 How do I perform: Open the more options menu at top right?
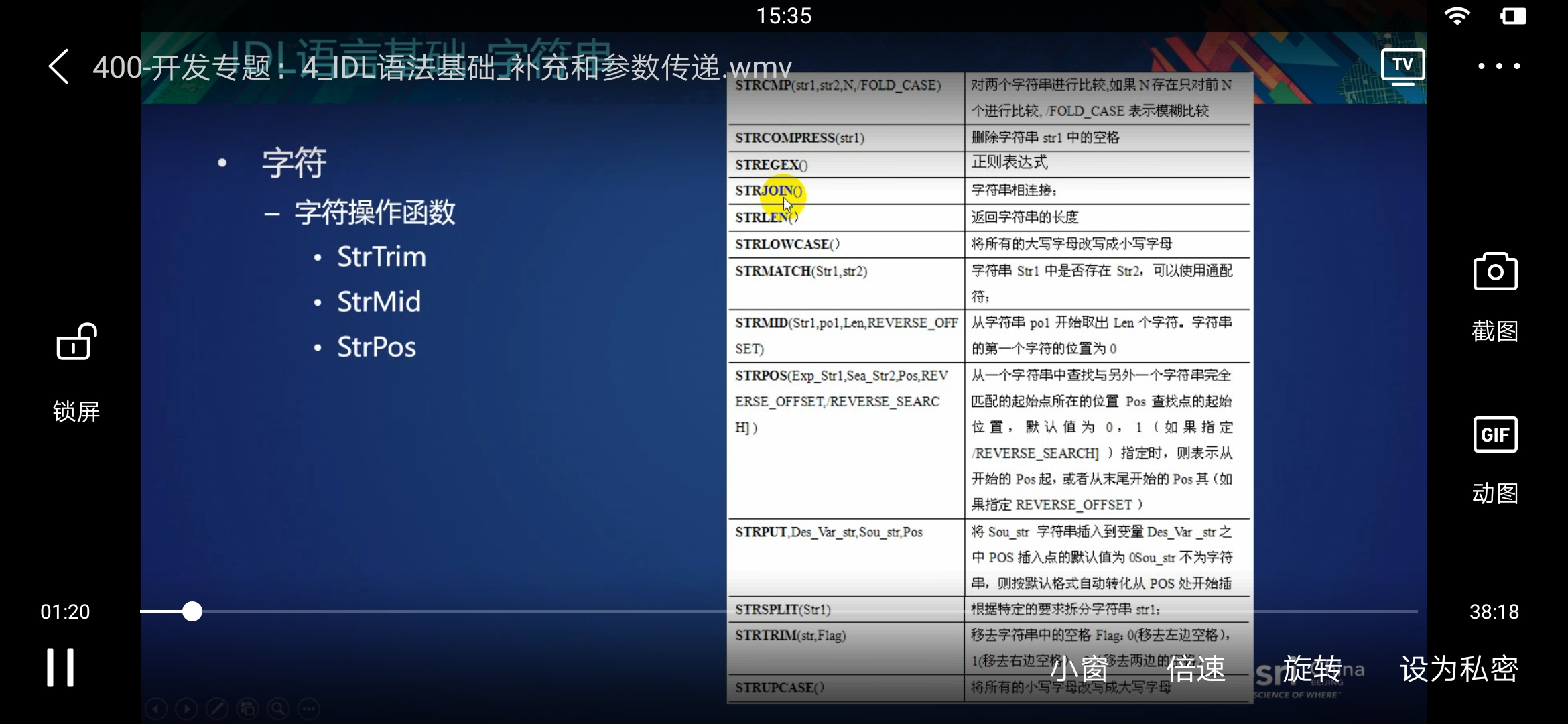click(x=1499, y=66)
